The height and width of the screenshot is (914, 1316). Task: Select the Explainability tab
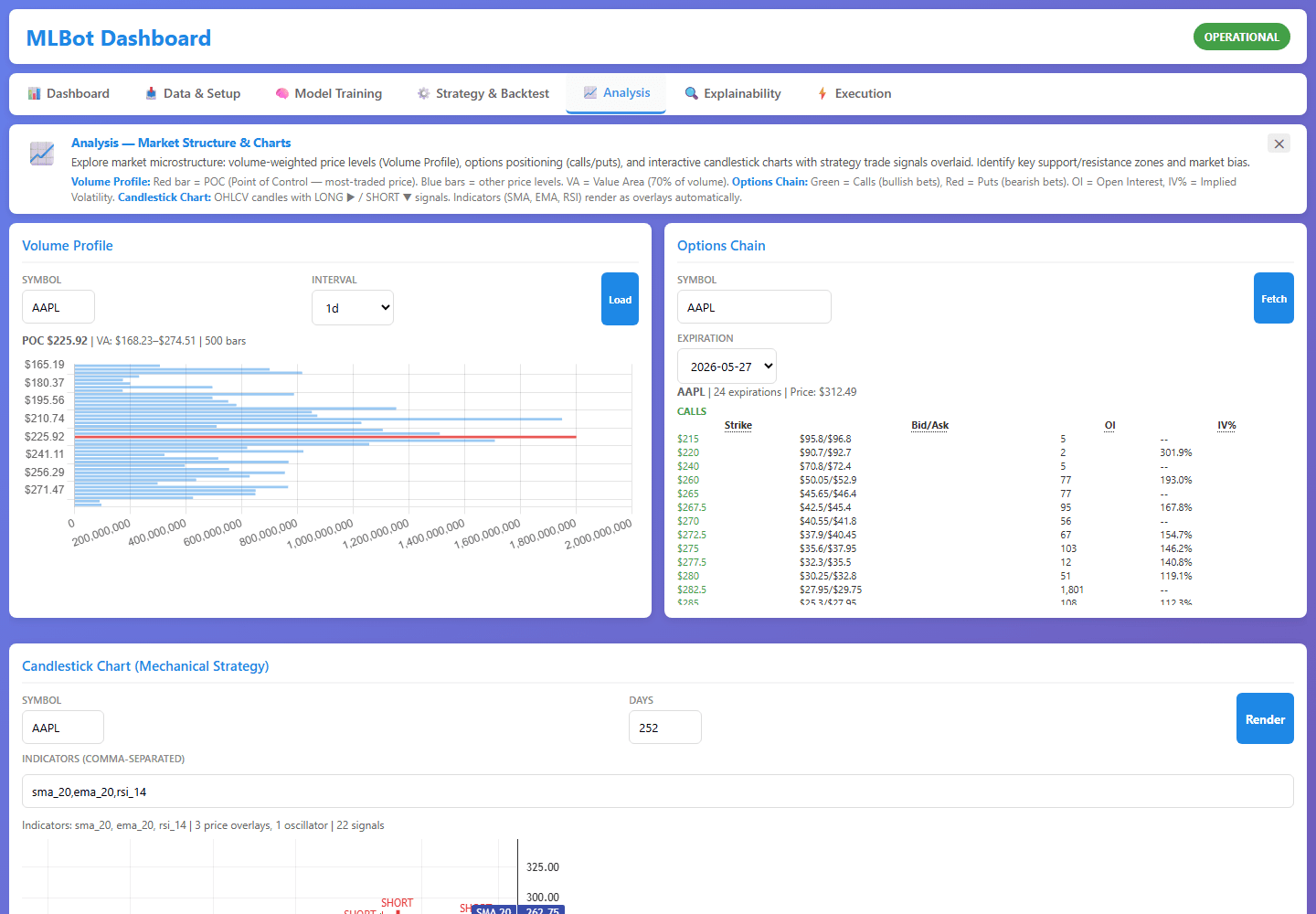(x=733, y=93)
